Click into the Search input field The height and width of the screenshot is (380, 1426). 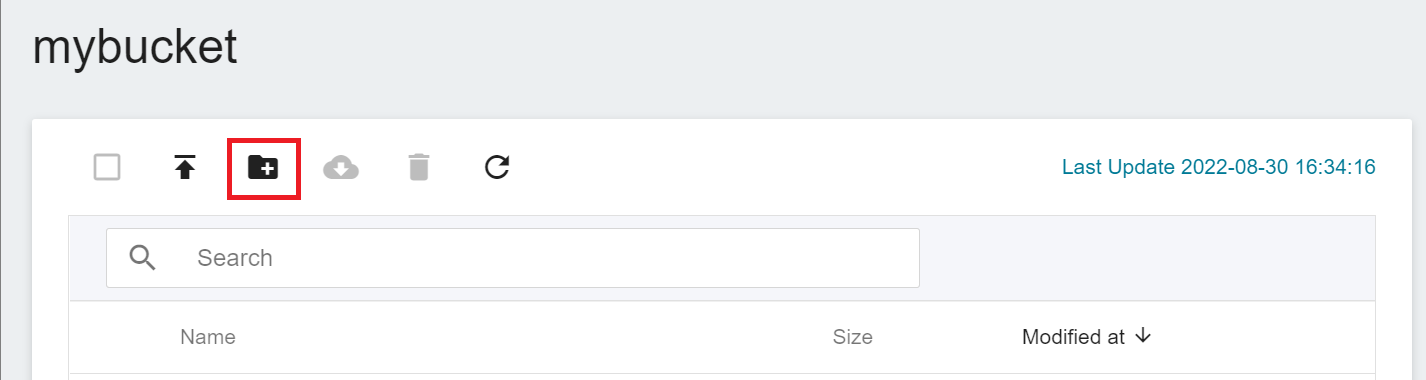click(x=513, y=258)
